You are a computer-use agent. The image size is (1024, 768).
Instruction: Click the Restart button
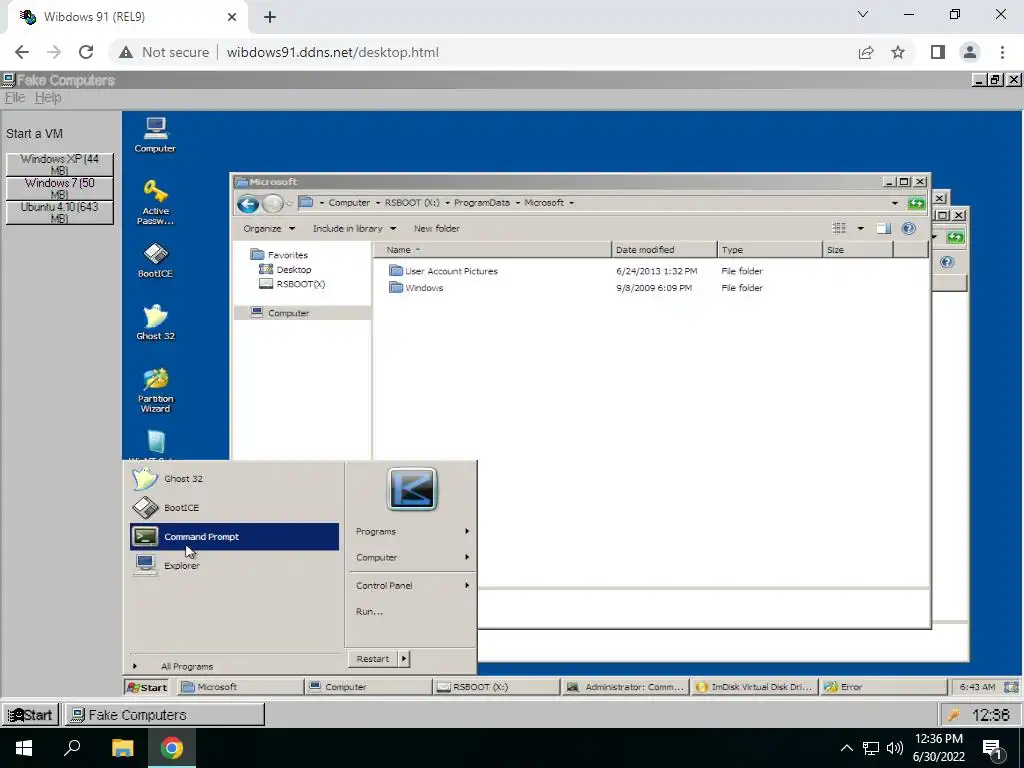tap(373, 659)
